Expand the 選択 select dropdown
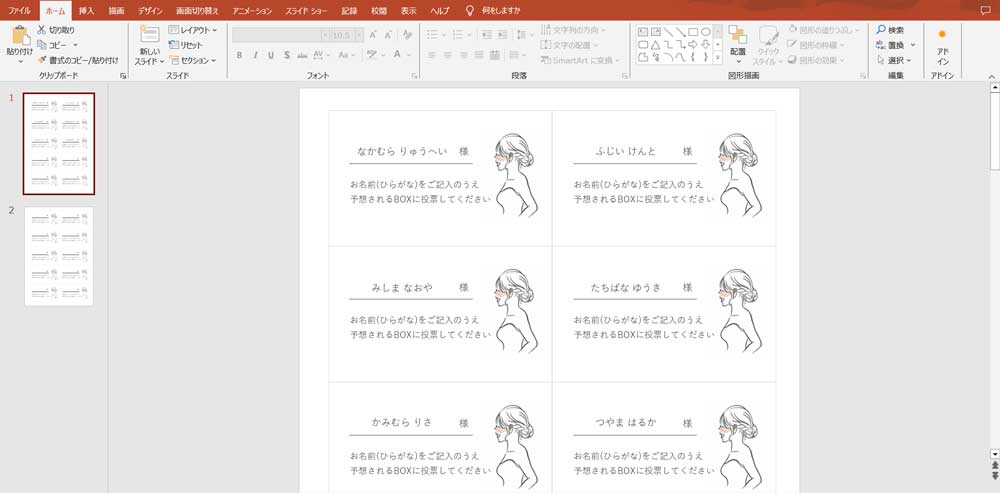The width and height of the screenshot is (1000, 493). (894, 60)
